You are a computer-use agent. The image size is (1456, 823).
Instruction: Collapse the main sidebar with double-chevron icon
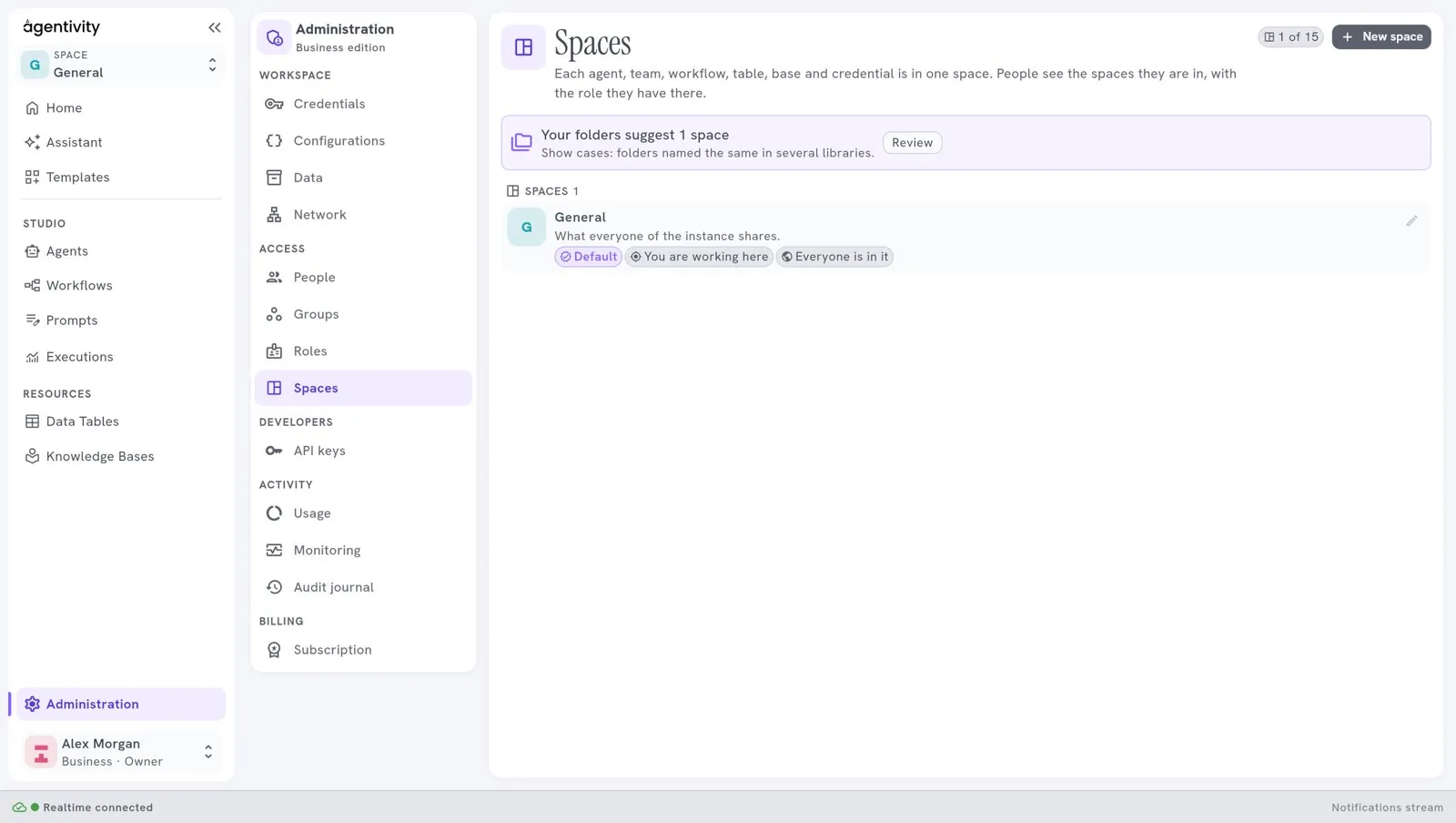click(x=215, y=27)
